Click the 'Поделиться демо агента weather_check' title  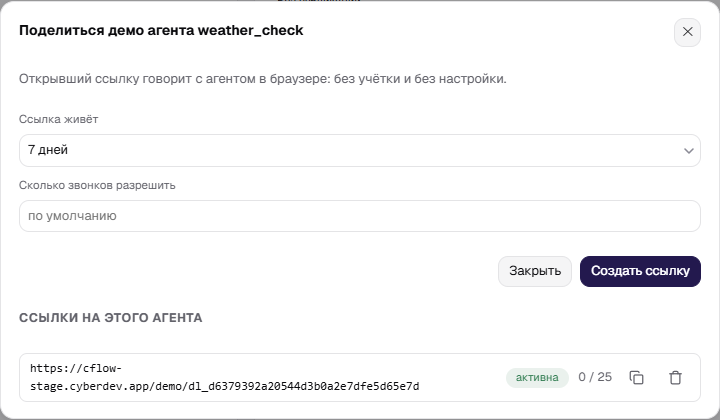(x=161, y=30)
